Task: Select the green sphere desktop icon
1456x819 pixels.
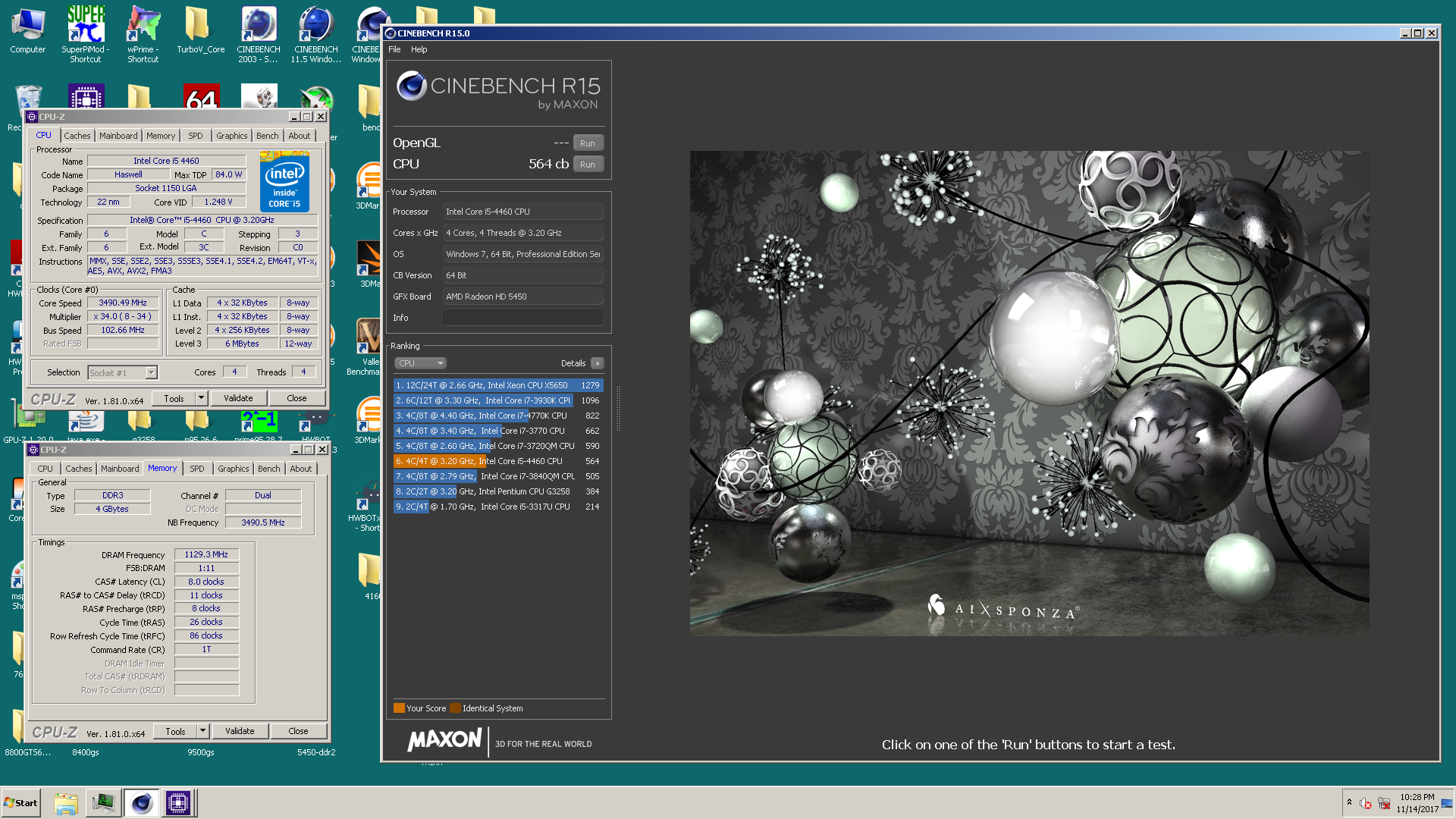Action: (316, 99)
